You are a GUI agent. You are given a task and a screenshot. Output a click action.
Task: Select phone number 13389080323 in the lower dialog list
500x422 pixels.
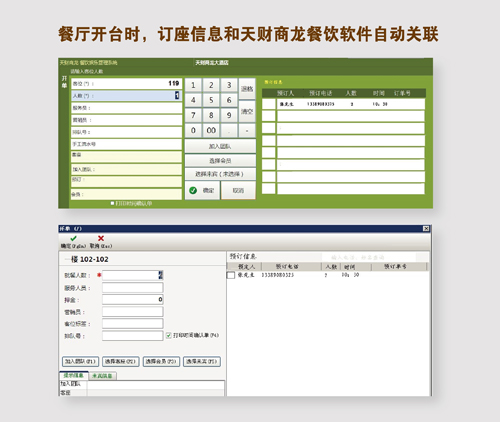[x=278, y=275]
